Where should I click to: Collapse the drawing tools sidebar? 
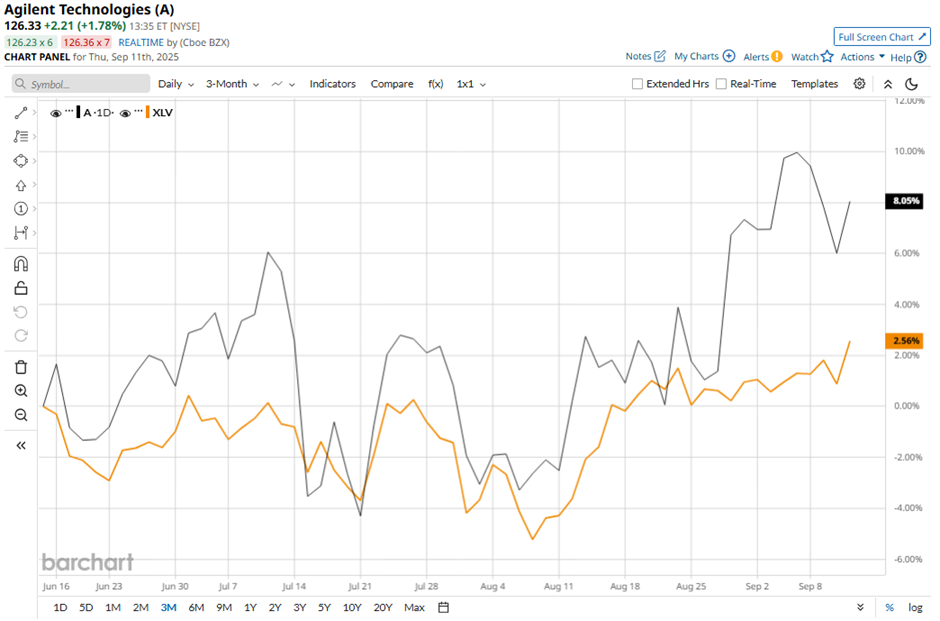click(21, 445)
